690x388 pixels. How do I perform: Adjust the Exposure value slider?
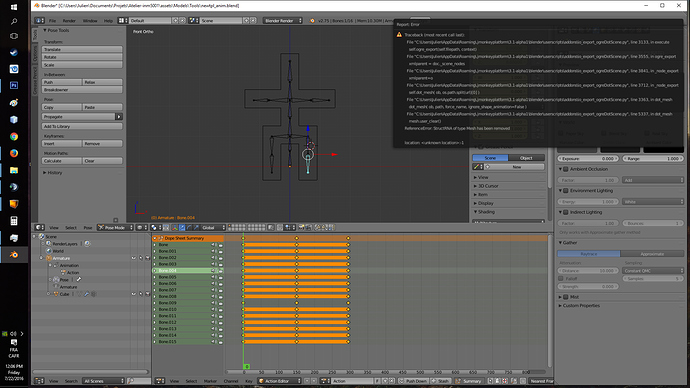coord(588,158)
